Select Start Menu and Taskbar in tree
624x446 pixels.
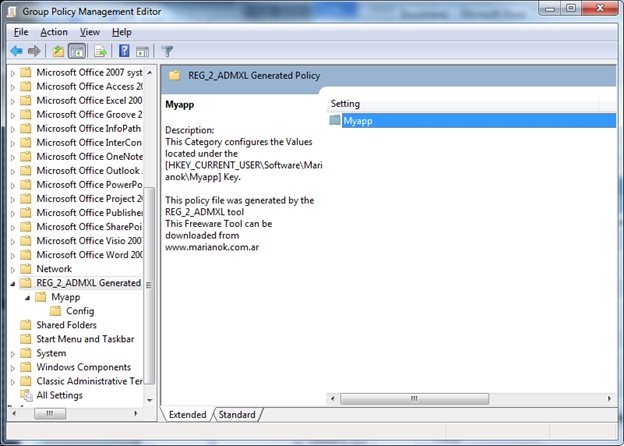click(x=85, y=339)
